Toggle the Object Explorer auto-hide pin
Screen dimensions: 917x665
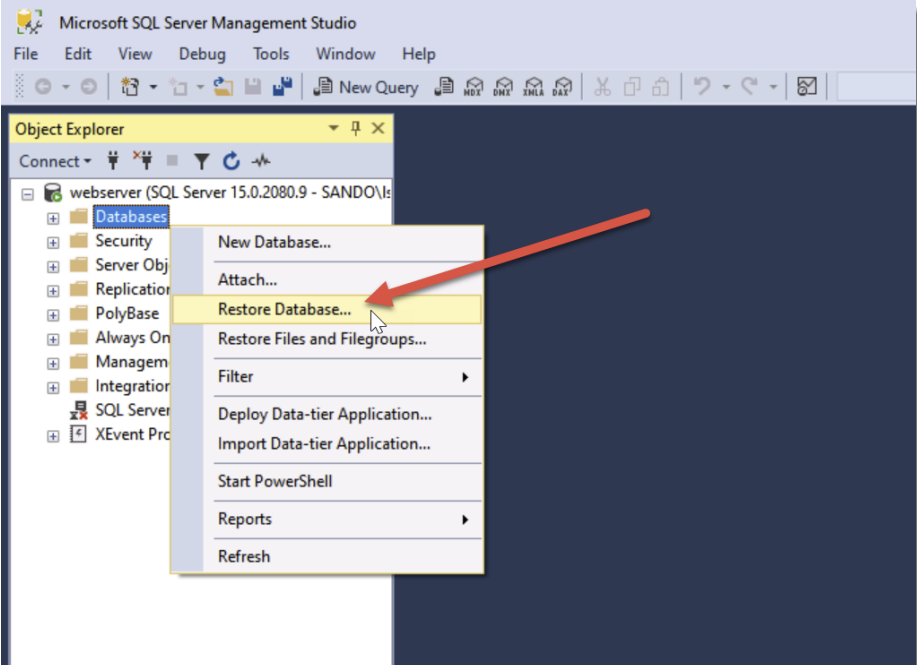(356, 128)
